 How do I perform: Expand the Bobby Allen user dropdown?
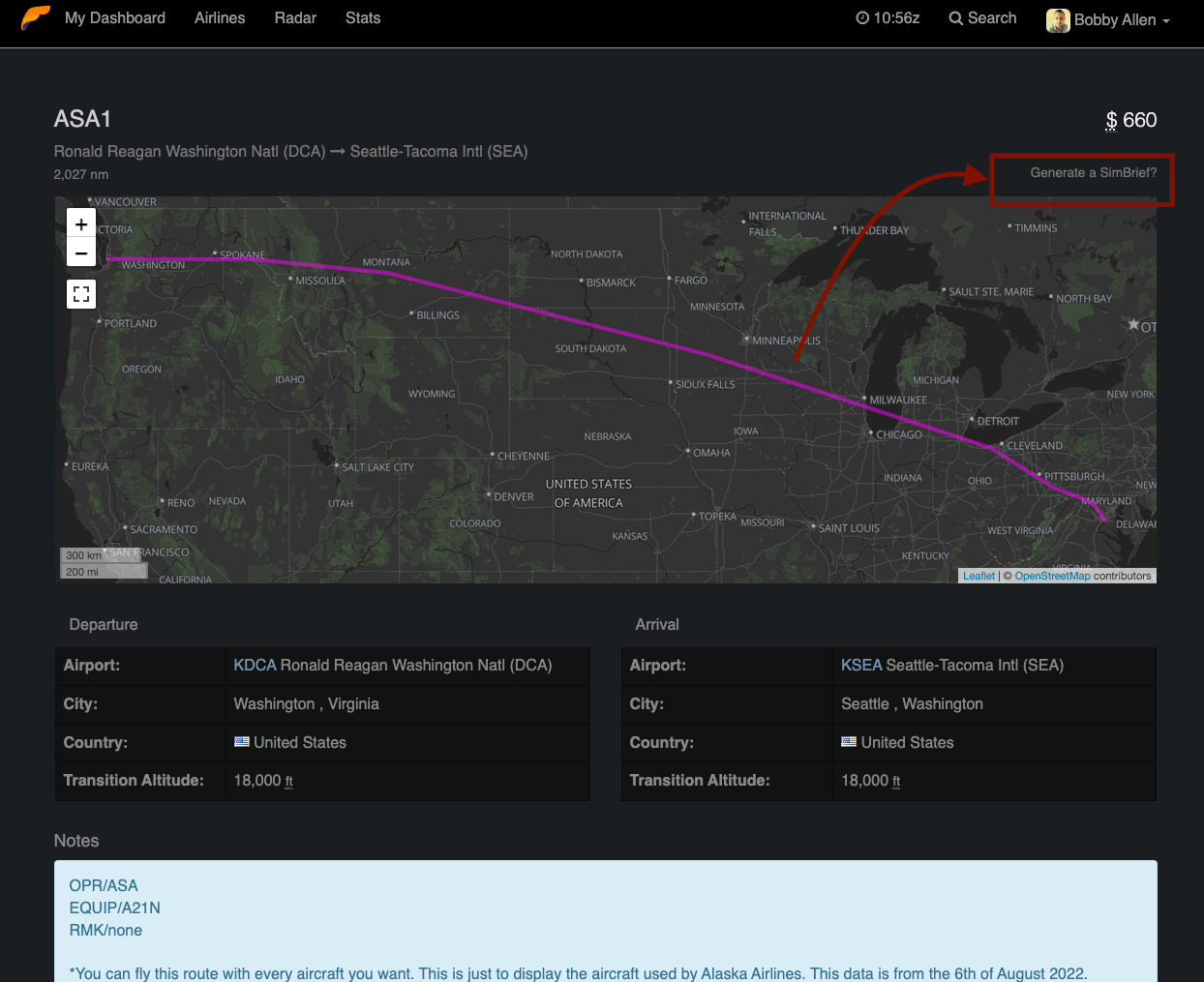click(1165, 20)
